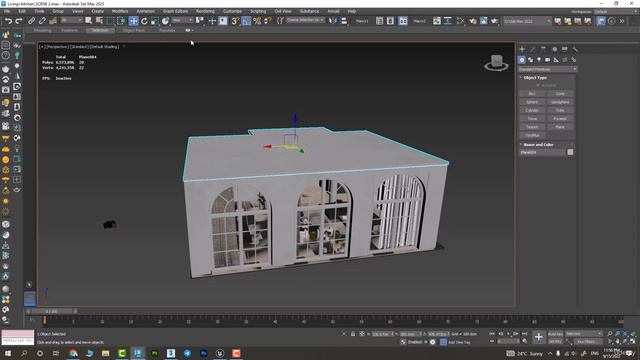Toggle the Selection Lock padlock
The height and width of the screenshot is (360, 640).
353,334
